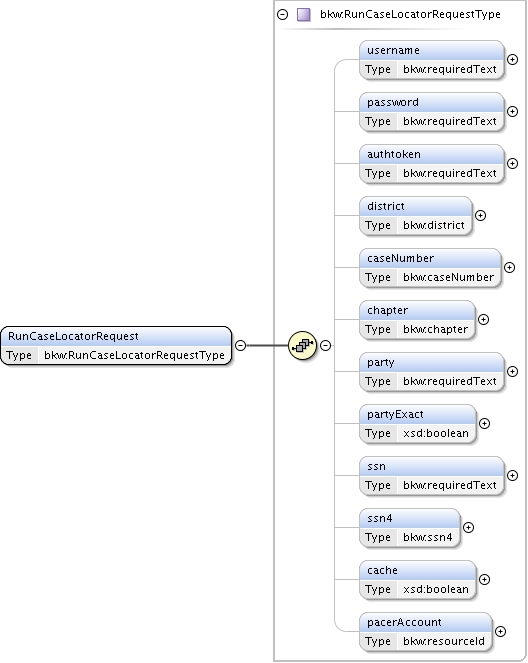Expand the ssn4 element plus icon
The image size is (528, 663).
(x=468, y=528)
